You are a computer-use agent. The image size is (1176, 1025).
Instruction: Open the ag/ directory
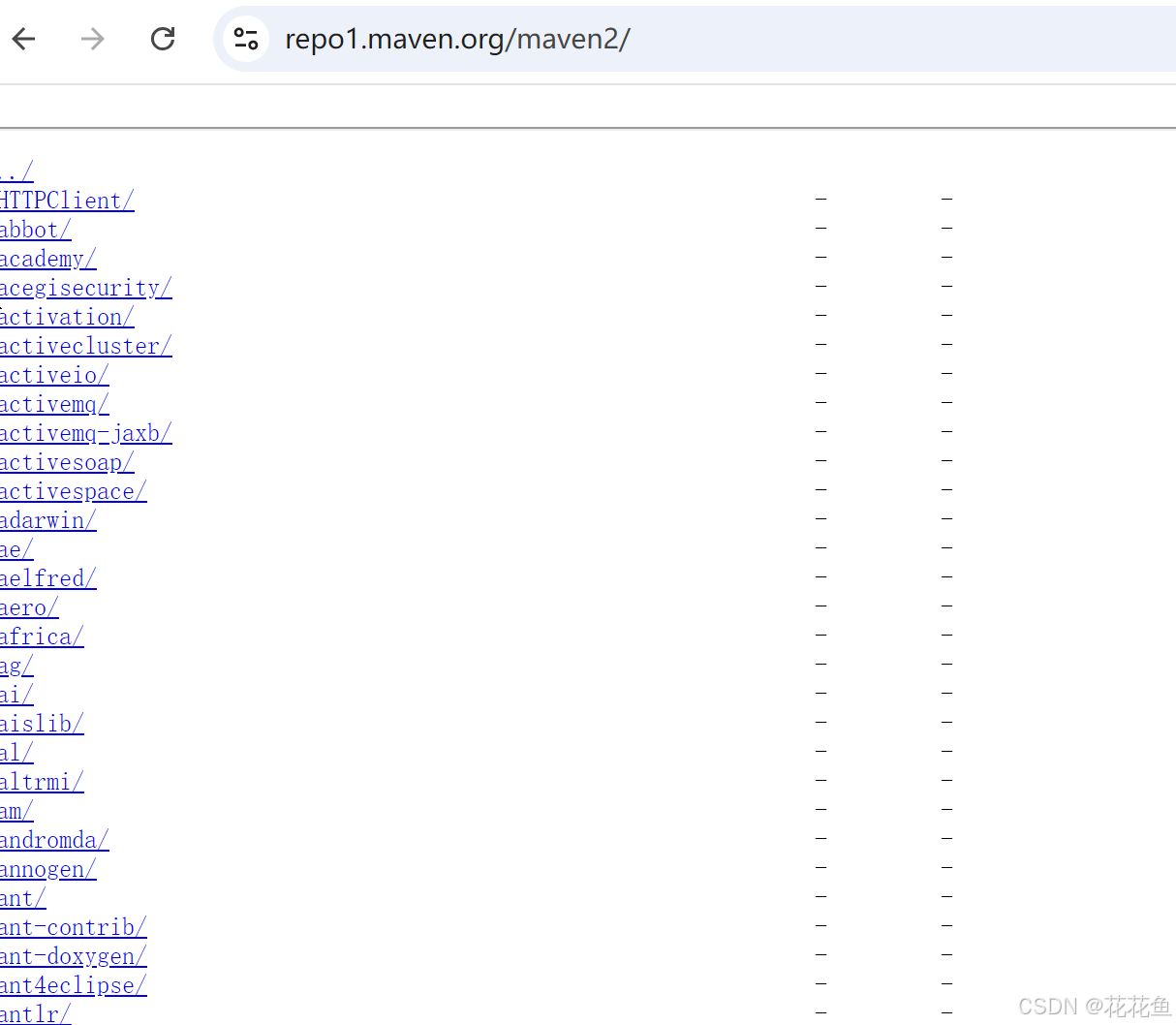[16, 666]
